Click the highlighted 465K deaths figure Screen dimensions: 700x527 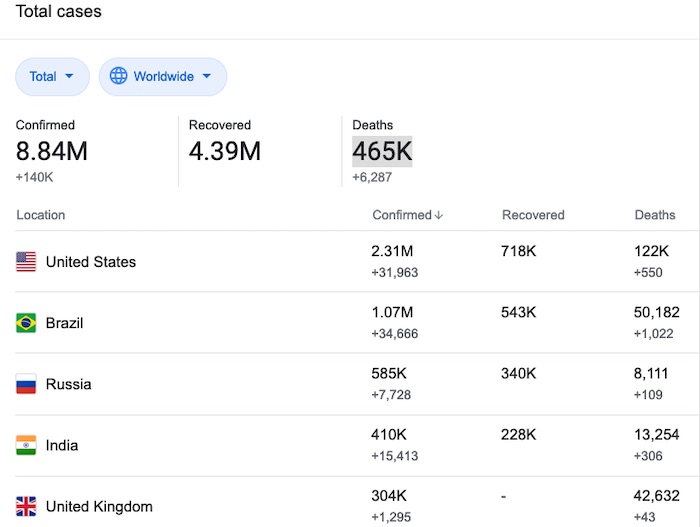(x=382, y=151)
